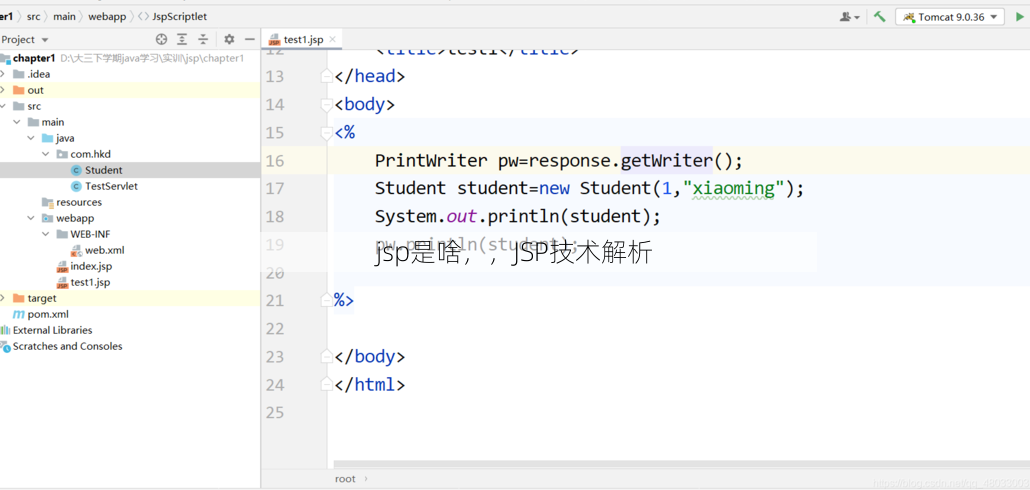
Task: Collapse the com.hkd package arrow
Action: [x=45, y=154]
